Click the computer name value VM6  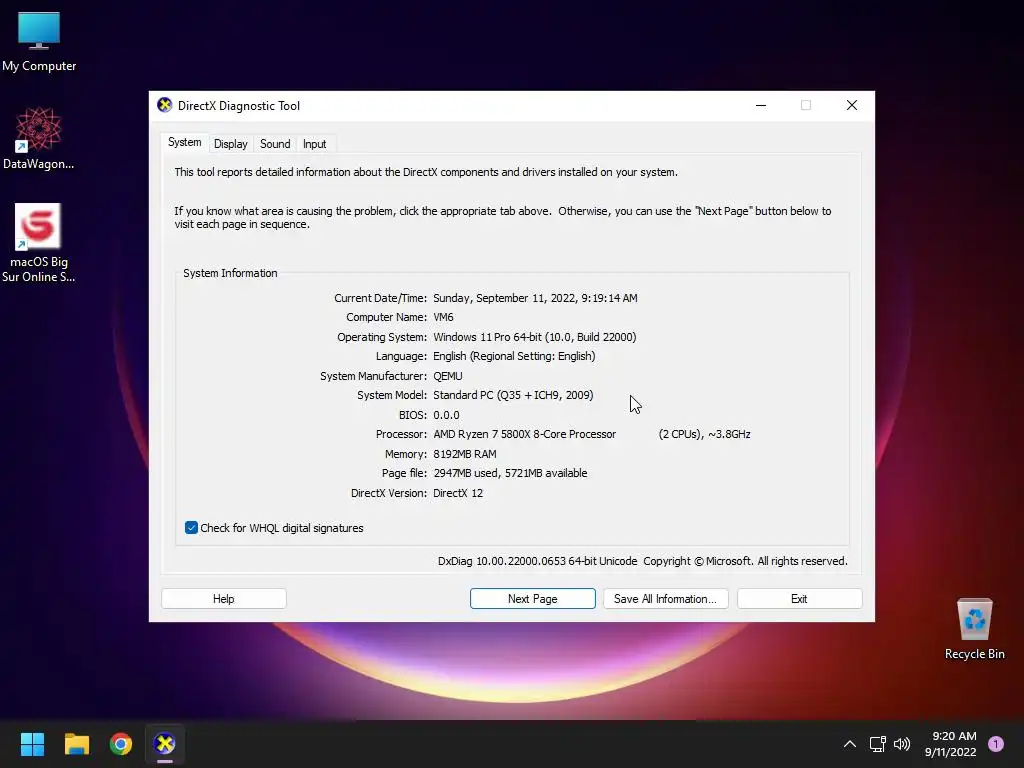coord(443,317)
